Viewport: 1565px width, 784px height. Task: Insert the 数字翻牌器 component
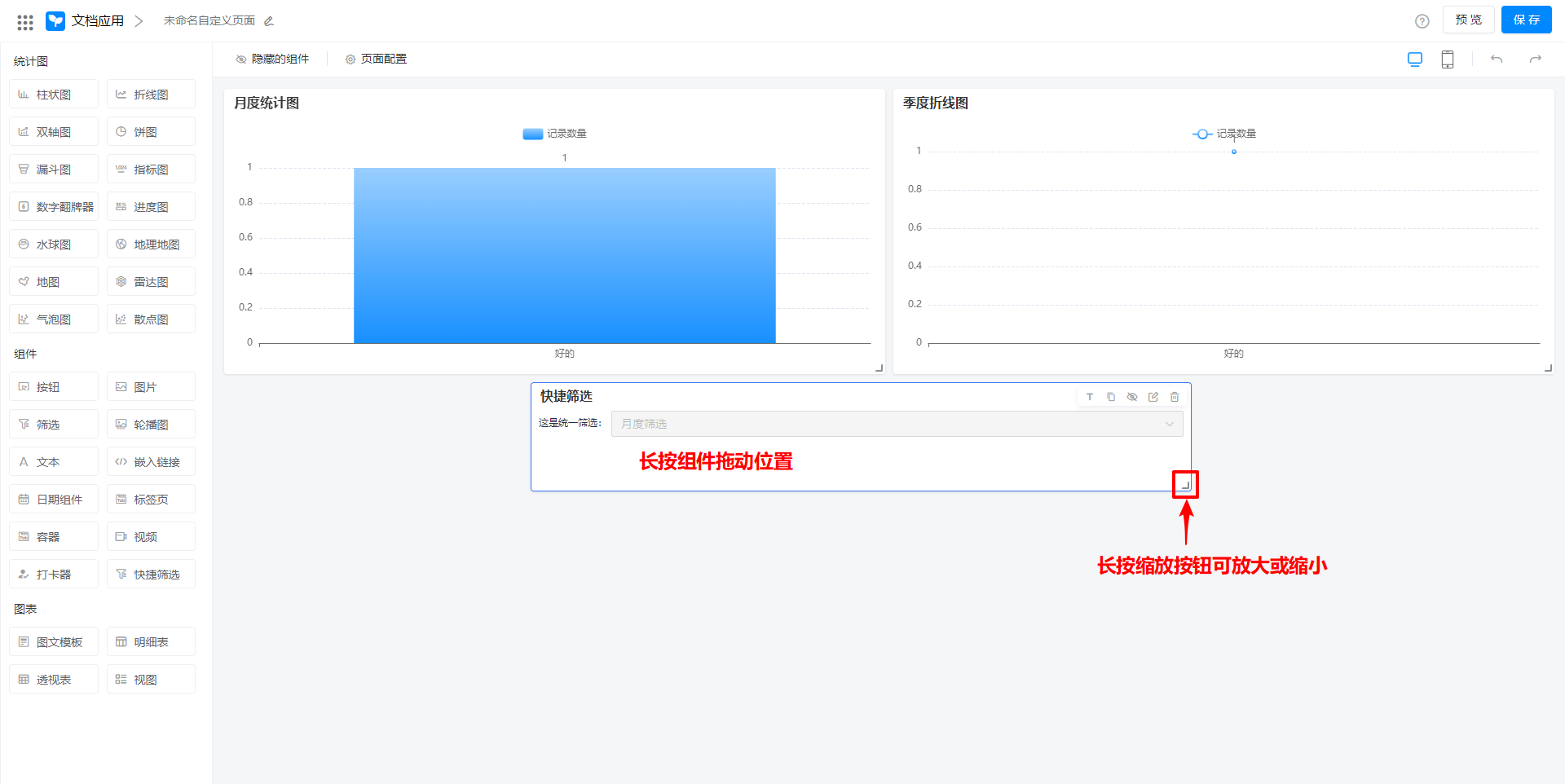tap(53, 206)
